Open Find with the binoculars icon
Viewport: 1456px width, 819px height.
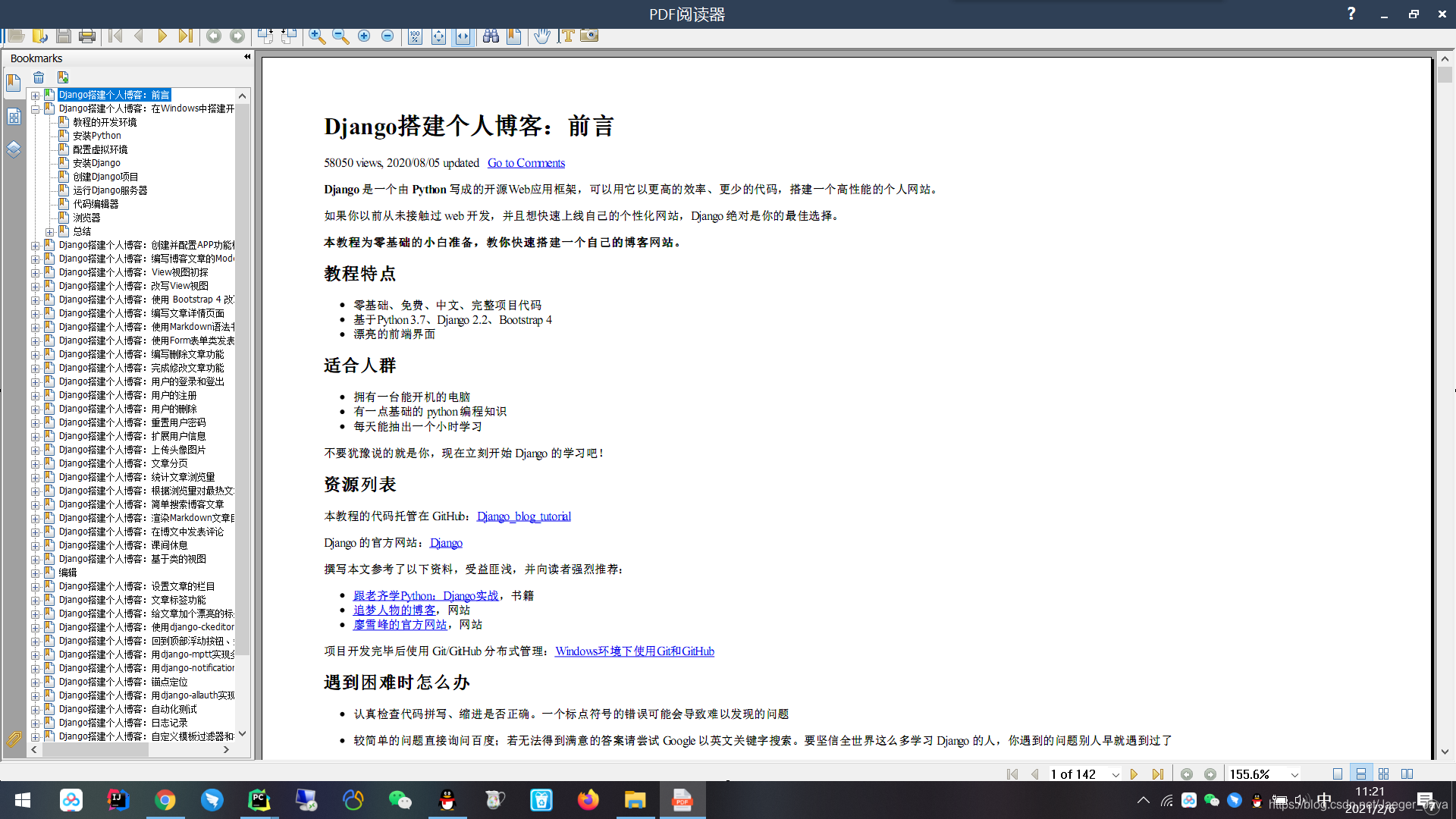[x=491, y=36]
